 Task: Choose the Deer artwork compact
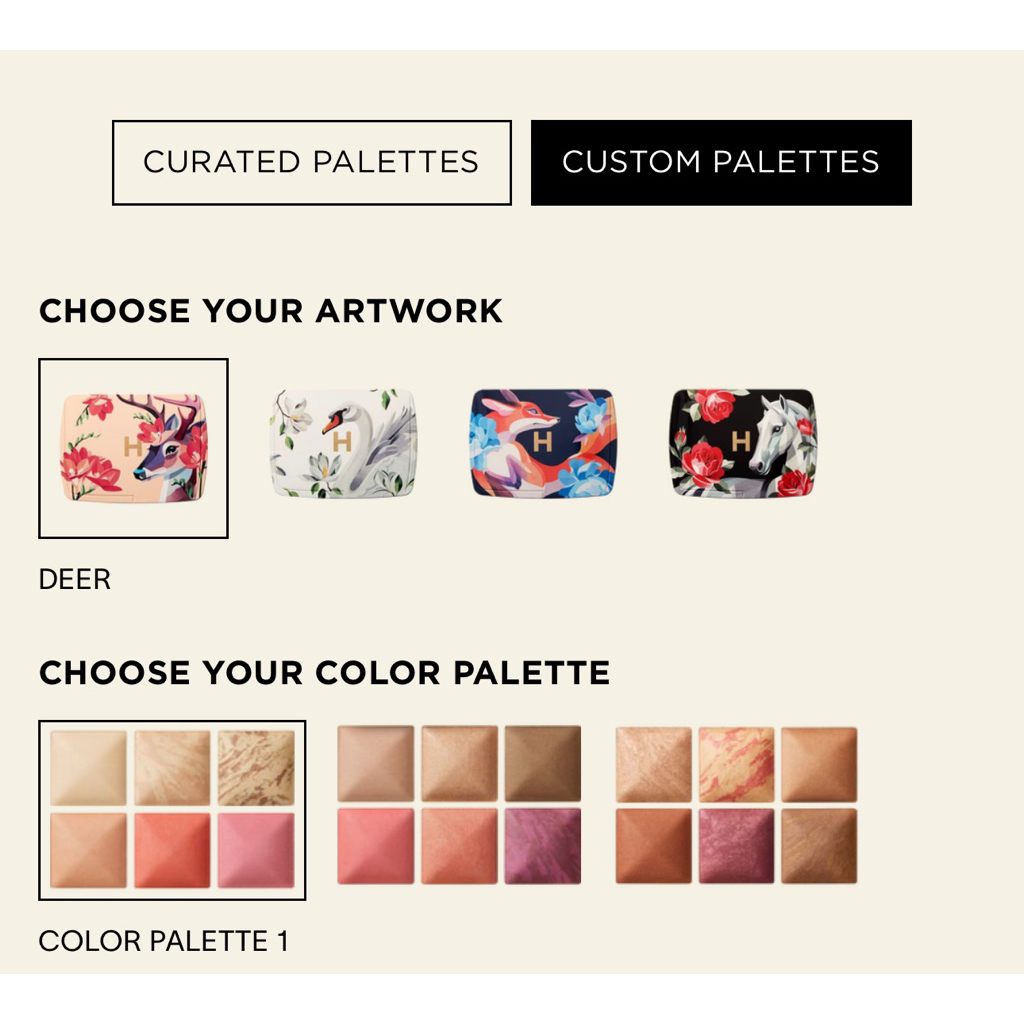tap(133, 447)
